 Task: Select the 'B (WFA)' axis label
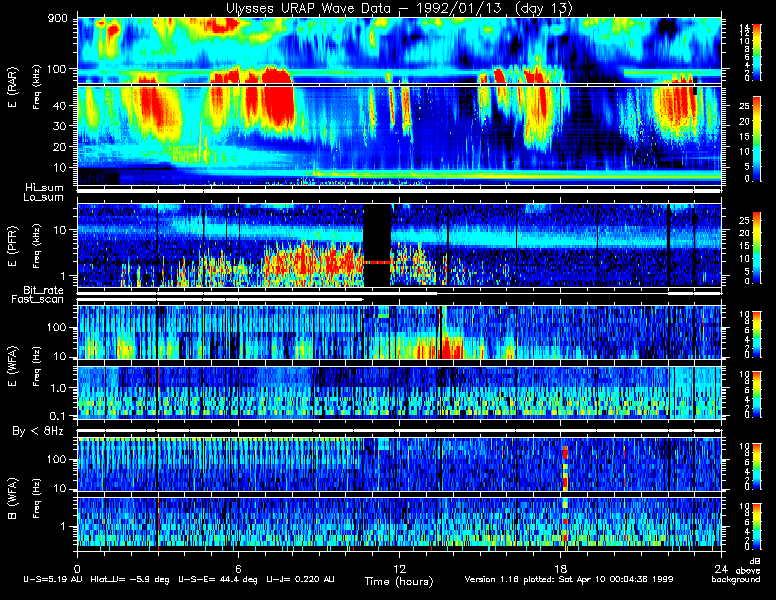tap(12, 498)
